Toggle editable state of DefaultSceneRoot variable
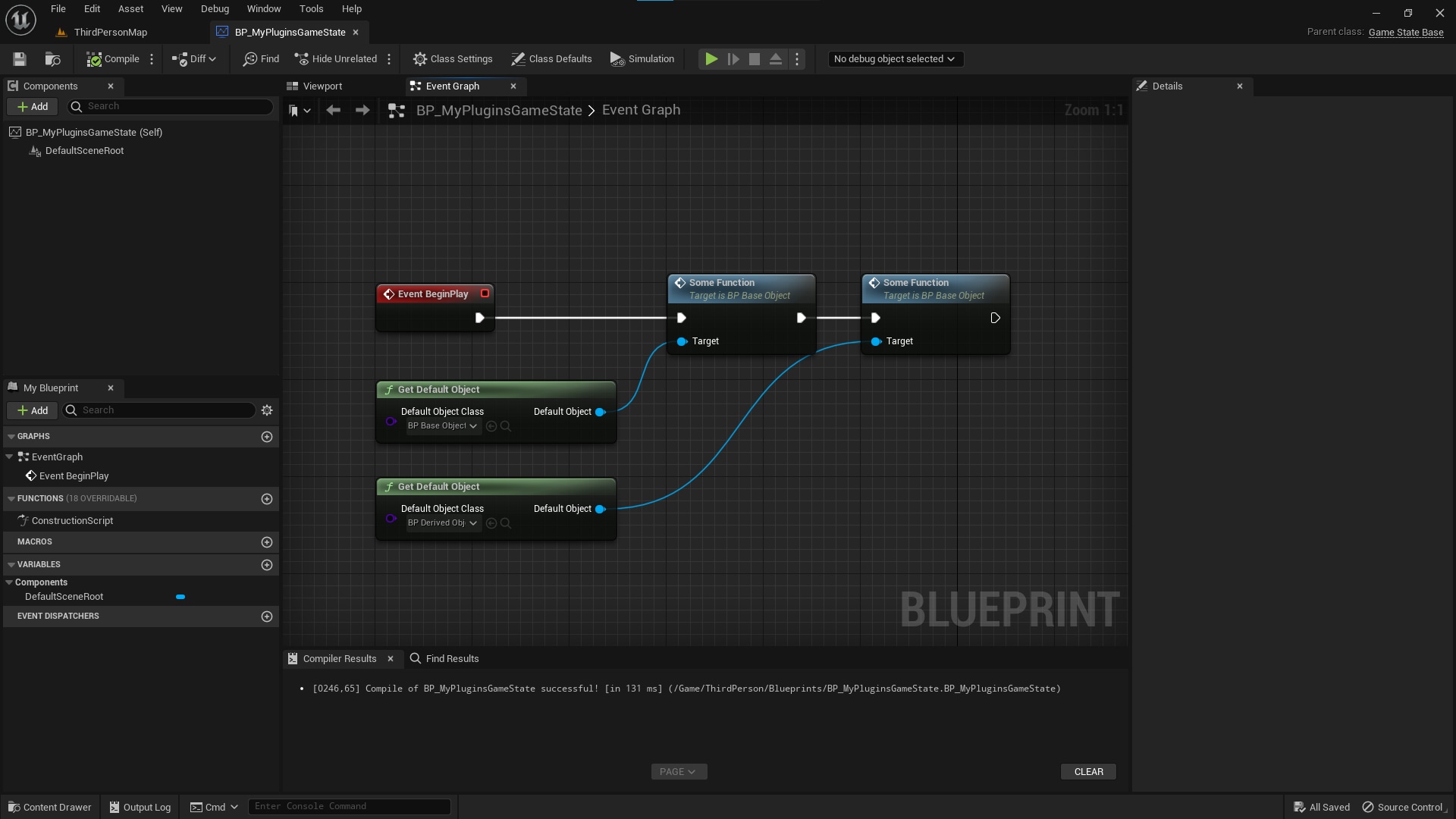The width and height of the screenshot is (1456, 819). [180, 597]
